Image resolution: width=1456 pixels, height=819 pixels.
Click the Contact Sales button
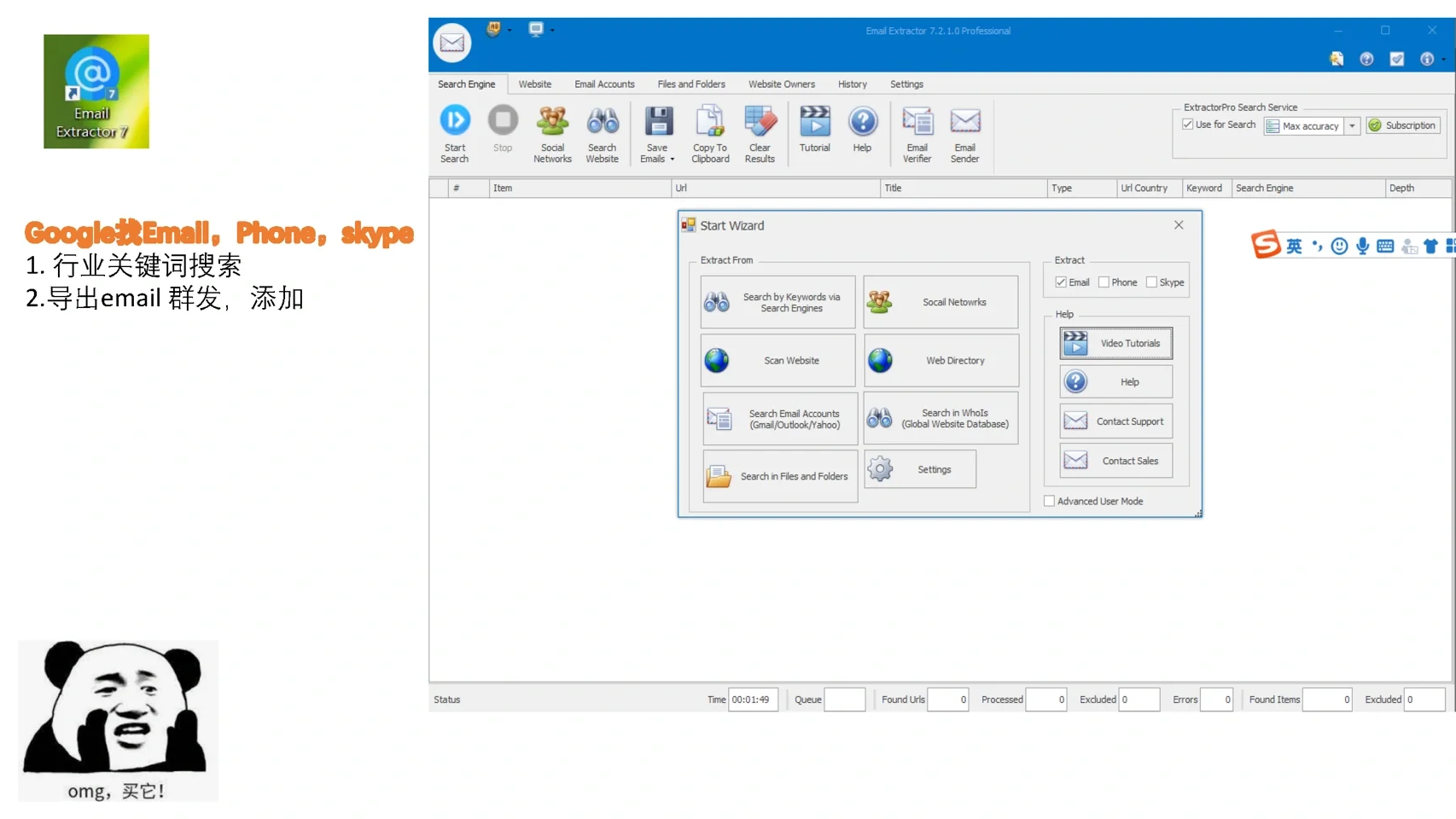point(1116,461)
